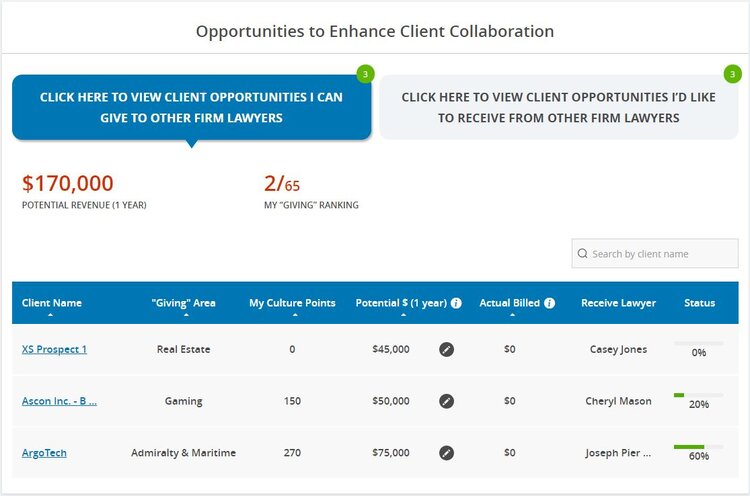Click the search magnifier icon
The width and height of the screenshot is (750, 496).
pyautogui.click(x=582, y=254)
